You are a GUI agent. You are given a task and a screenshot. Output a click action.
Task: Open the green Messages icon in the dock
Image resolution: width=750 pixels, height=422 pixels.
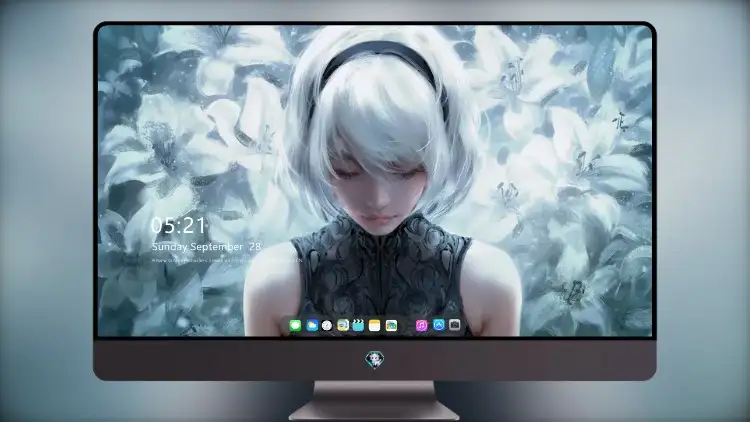295,326
